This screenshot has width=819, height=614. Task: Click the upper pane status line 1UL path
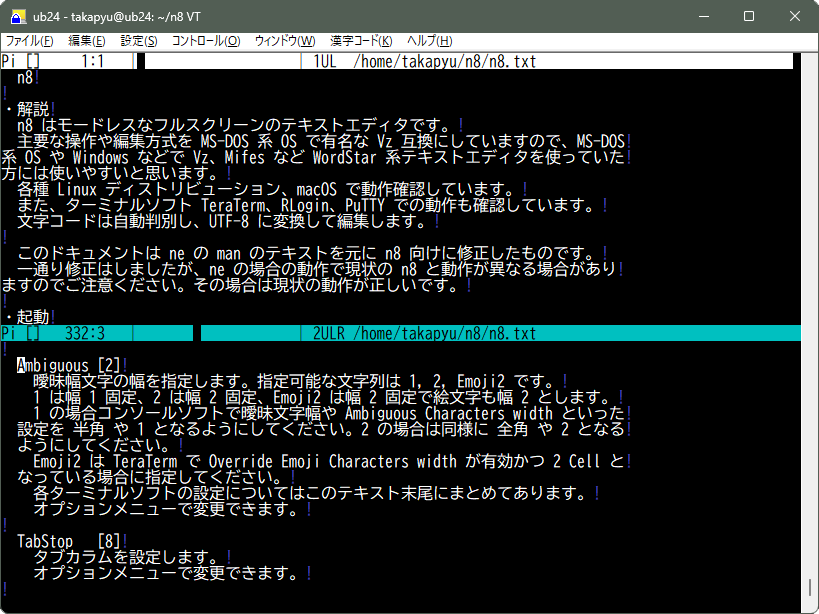[x=425, y=62]
